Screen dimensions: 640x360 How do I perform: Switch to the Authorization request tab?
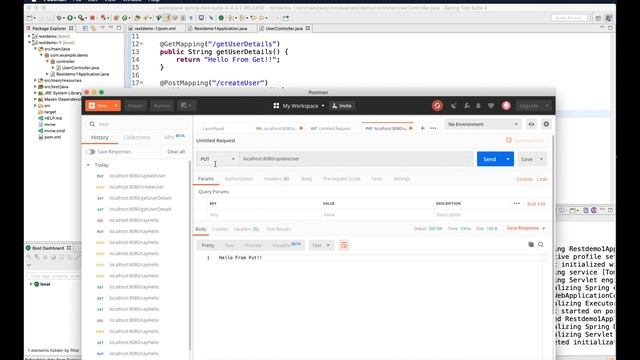coord(239,179)
